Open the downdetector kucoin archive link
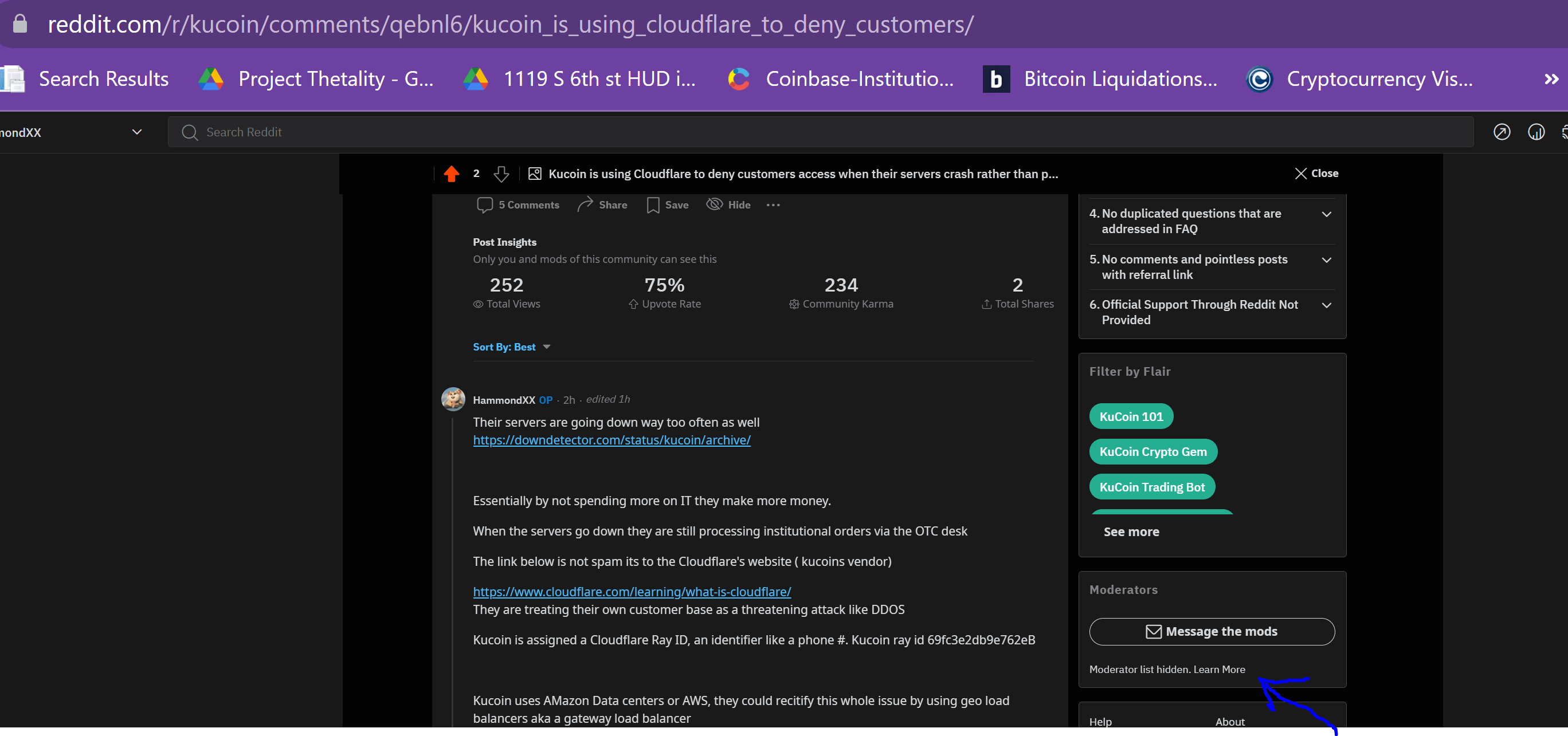Viewport: 1568px width, 736px height. coord(611,440)
